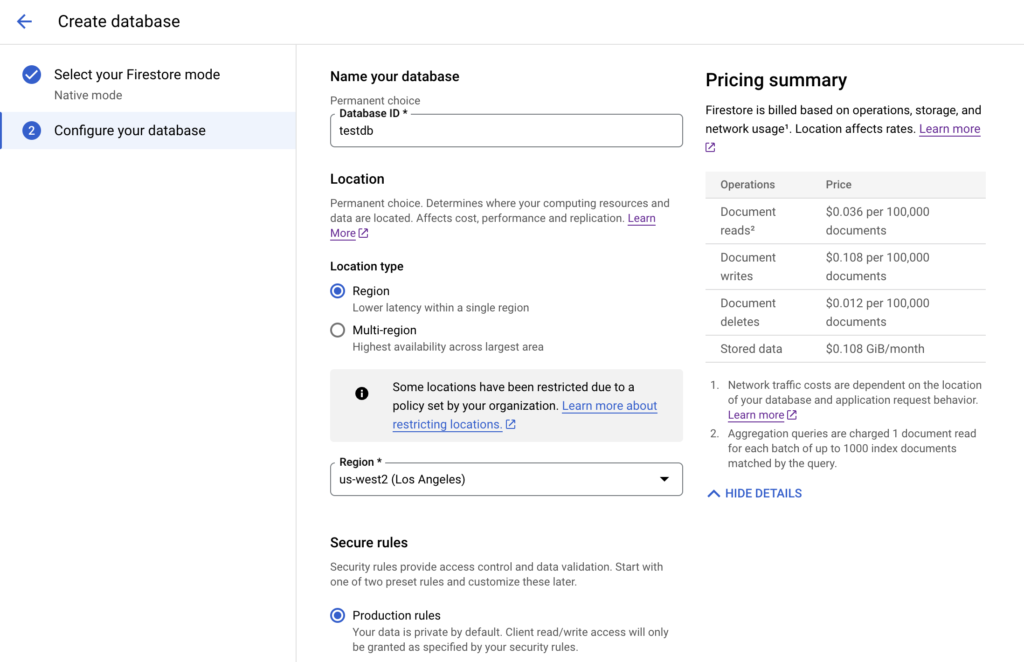1024x662 pixels.
Task: Click the completed step checkmark icon
Action: coord(31,75)
